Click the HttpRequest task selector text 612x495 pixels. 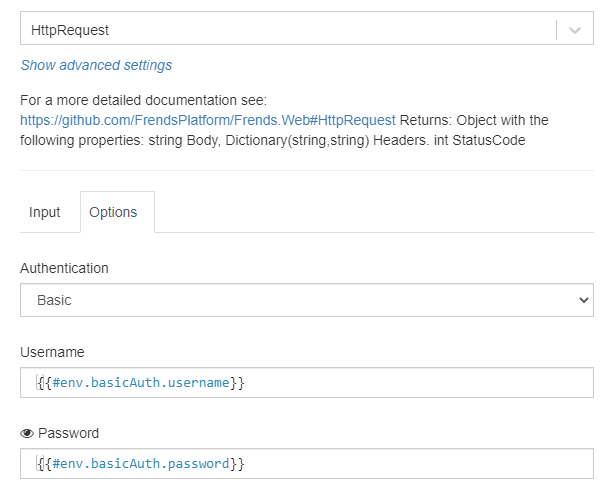(70, 30)
